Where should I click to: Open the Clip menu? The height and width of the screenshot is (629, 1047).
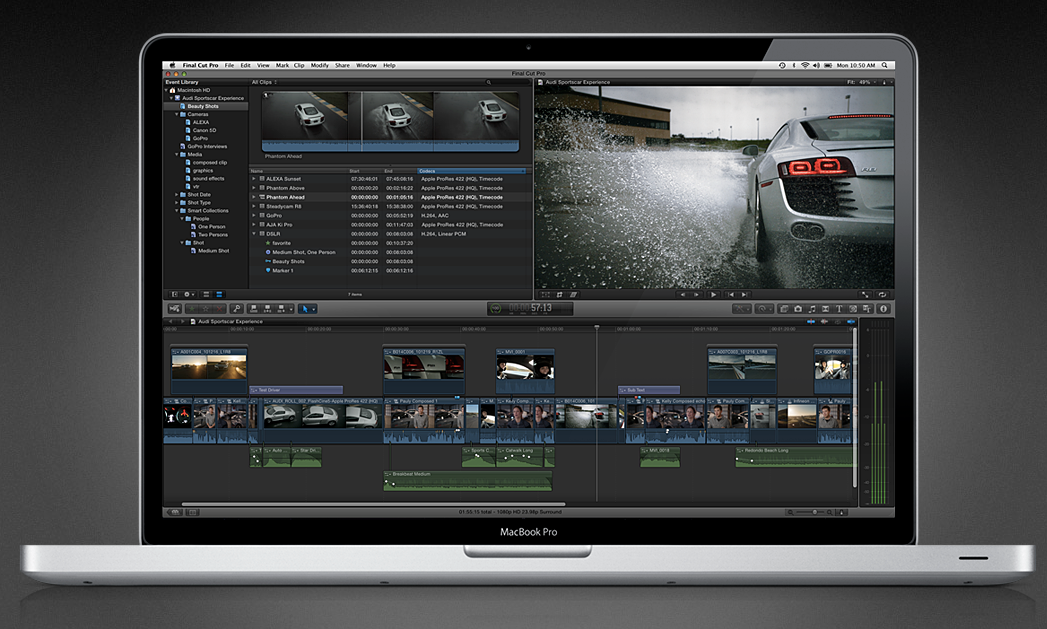[x=299, y=65]
